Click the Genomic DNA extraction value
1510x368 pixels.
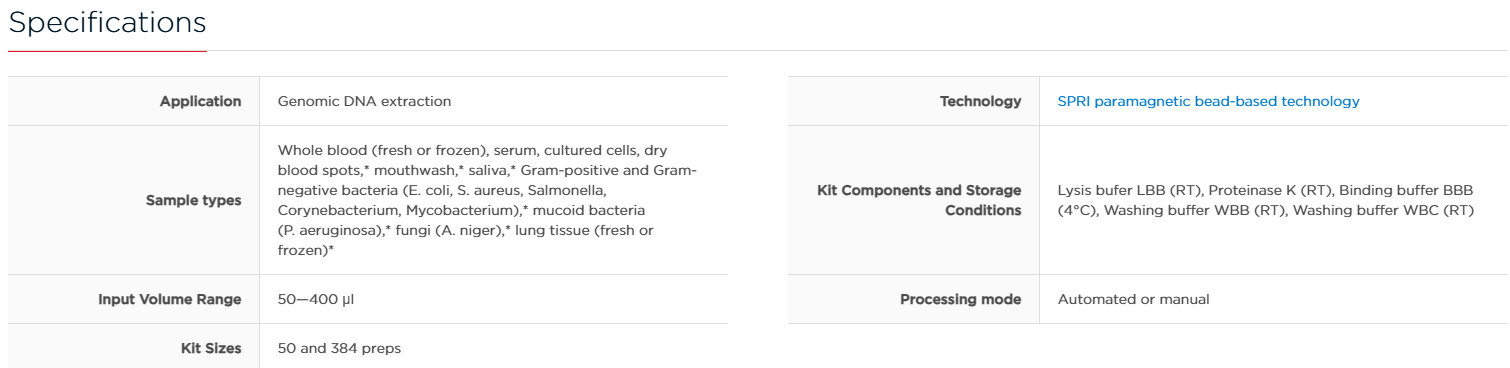pyautogui.click(x=364, y=101)
